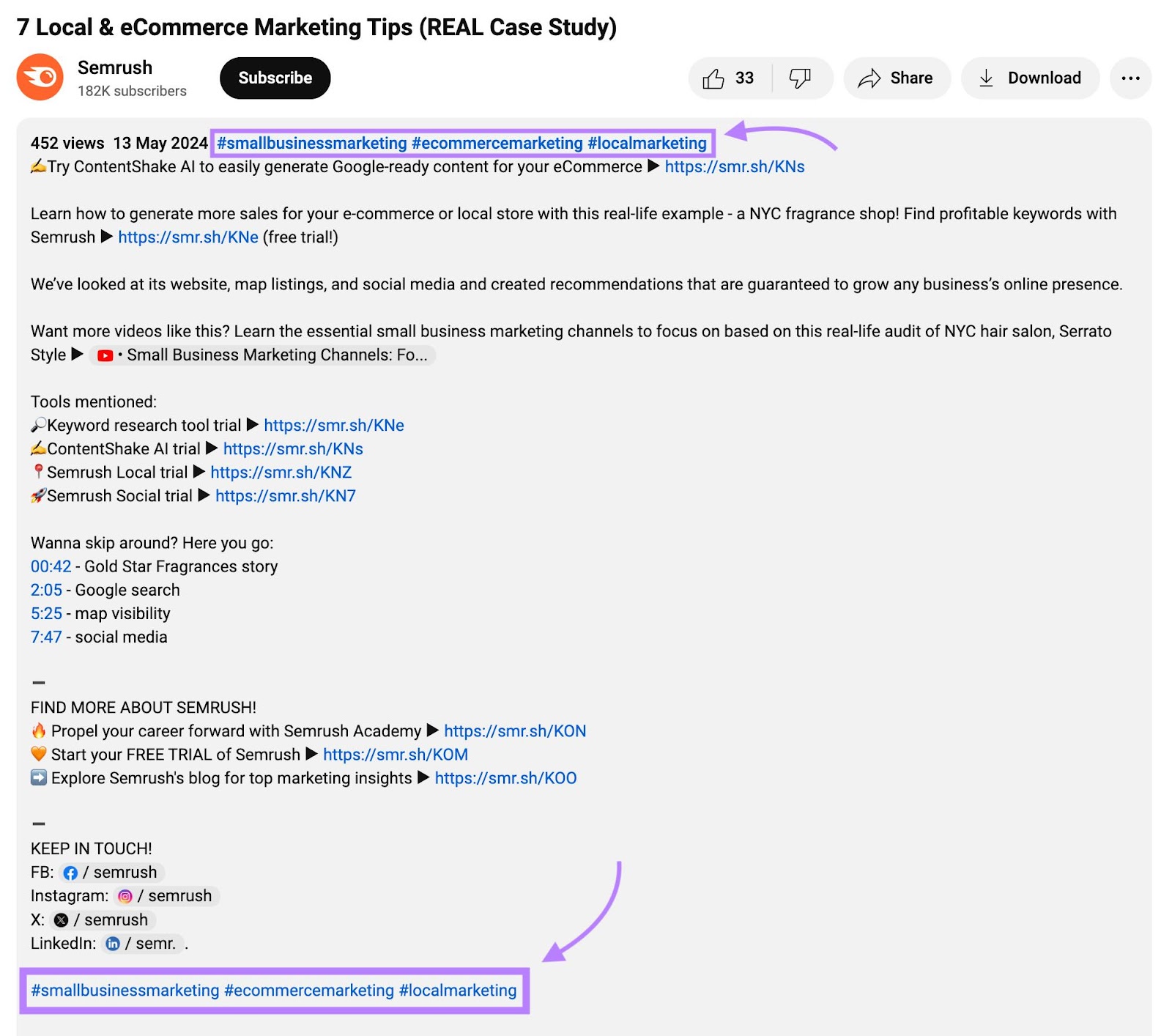This screenshot has height=1036, width=1172.
Task: Jump to the 2:05 Google search timestamp
Action: coord(45,590)
